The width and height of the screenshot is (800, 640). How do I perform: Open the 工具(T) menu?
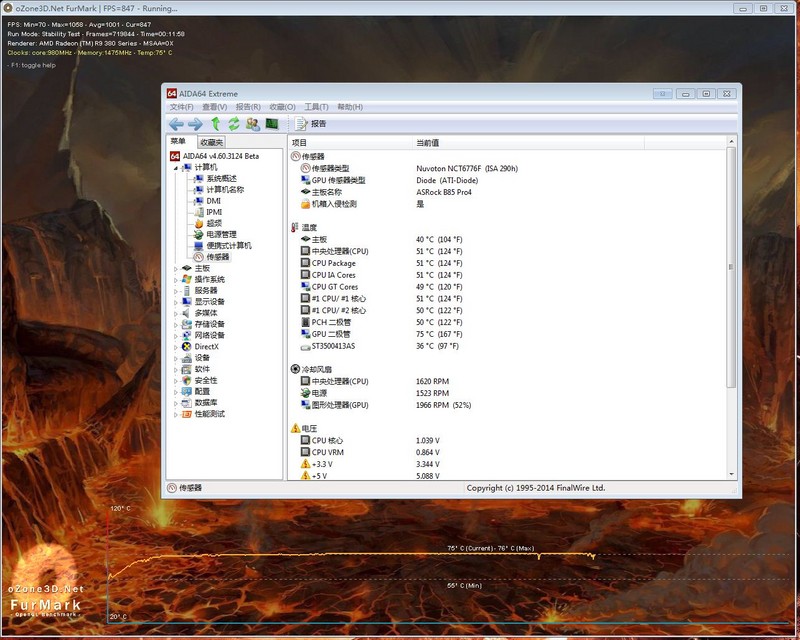pos(316,107)
